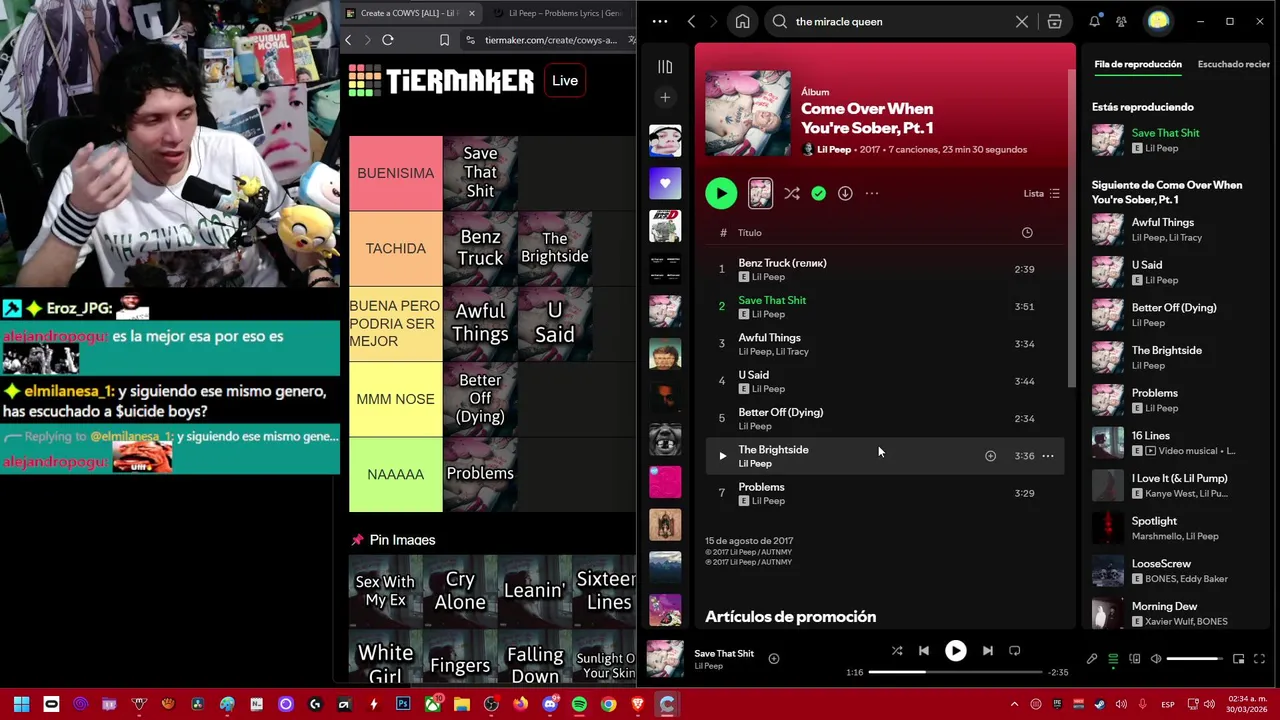The width and height of the screenshot is (1280, 720).
Task: Switch to Escuchado recientemente tab
Action: [1234, 64]
